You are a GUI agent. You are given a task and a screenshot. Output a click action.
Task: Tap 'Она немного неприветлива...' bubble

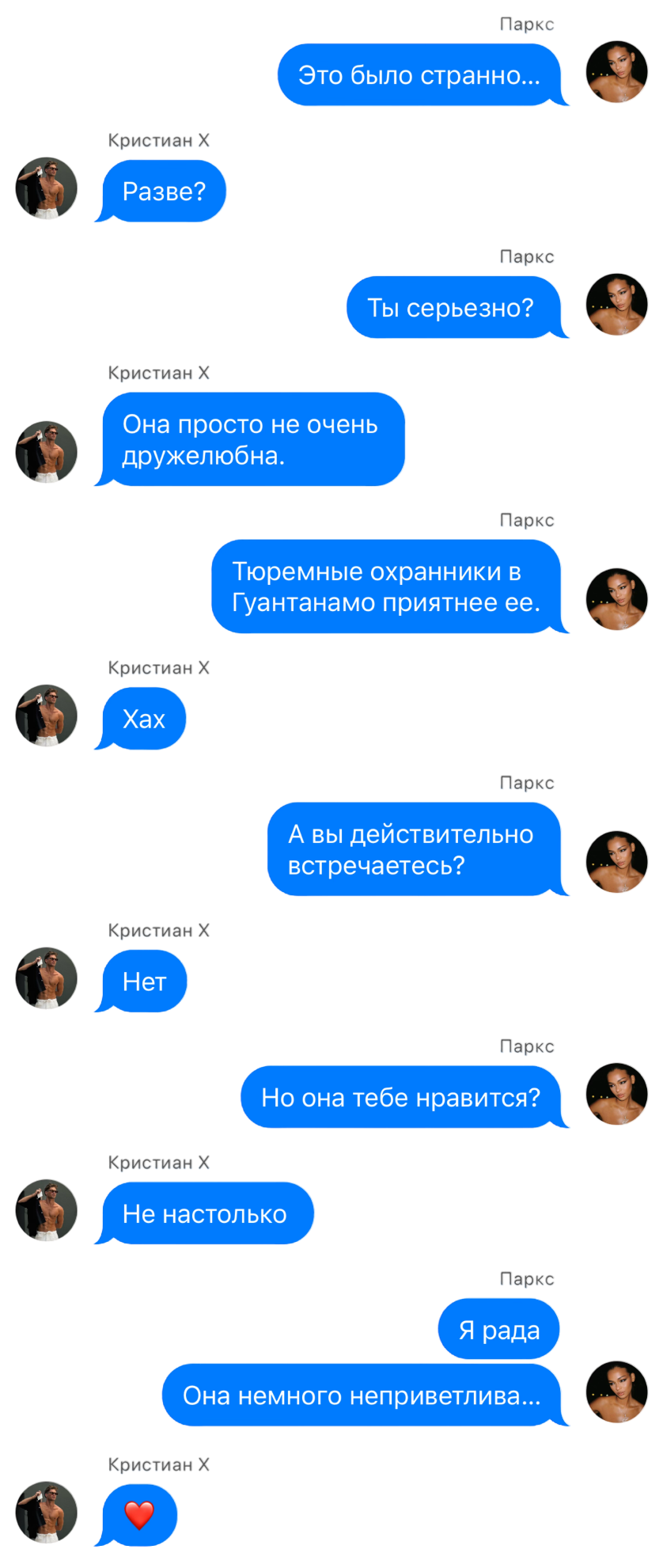[363, 1395]
